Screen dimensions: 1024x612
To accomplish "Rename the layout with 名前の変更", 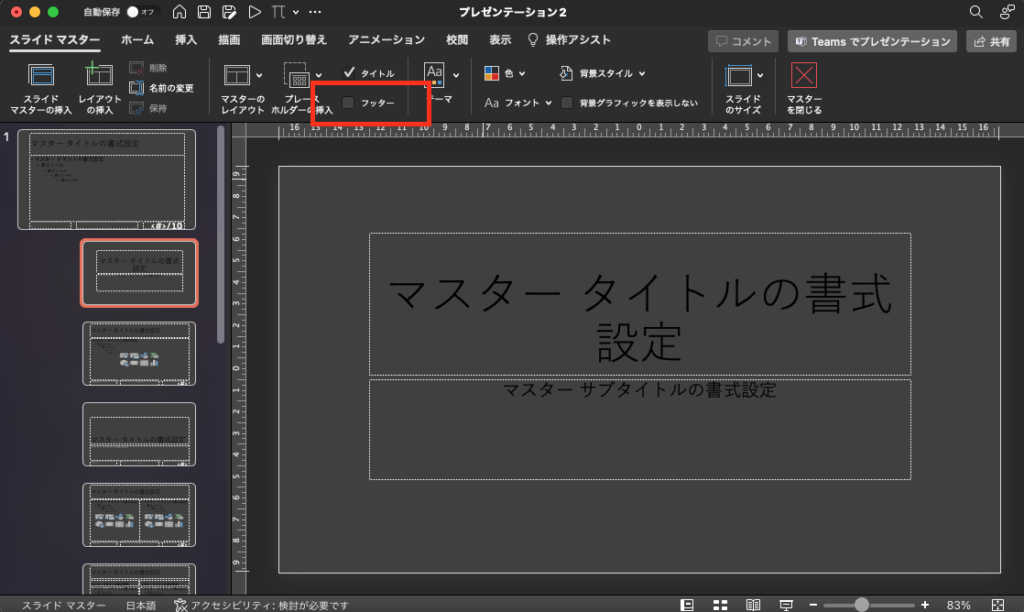I will pyautogui.click(x=161, y=88).
